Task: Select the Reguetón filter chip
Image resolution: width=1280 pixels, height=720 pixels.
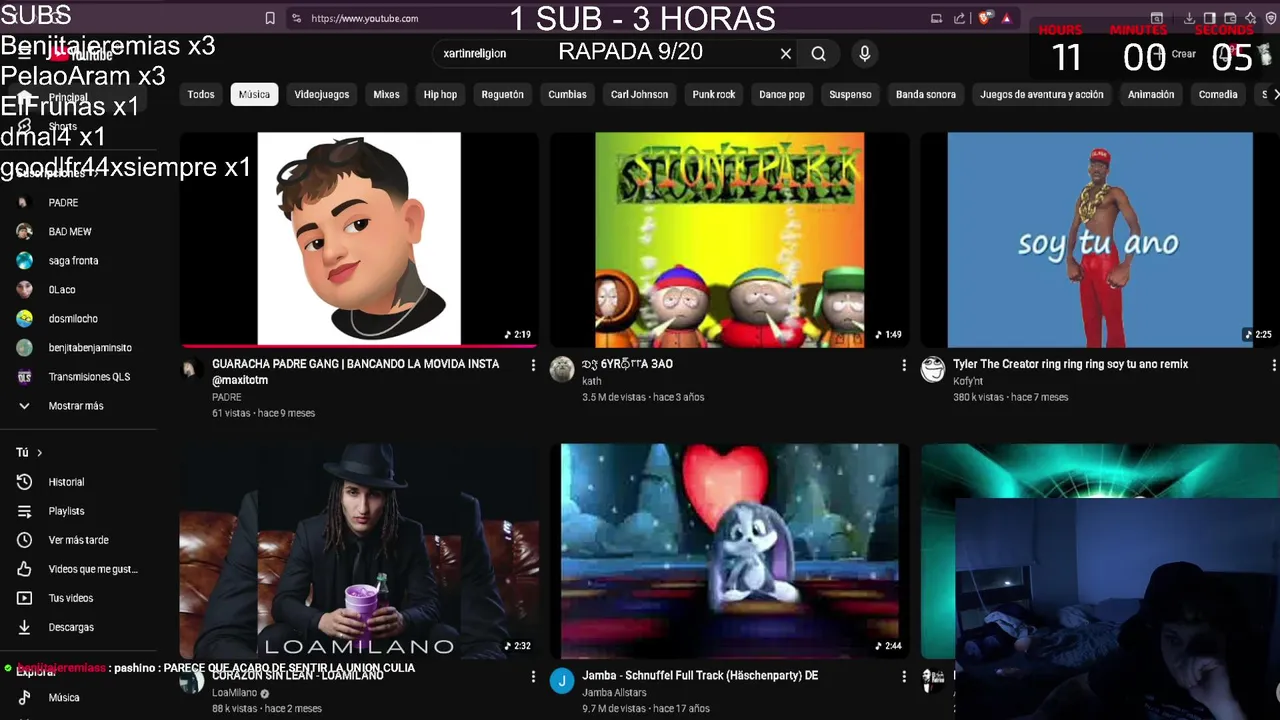Action: point(503,94)
